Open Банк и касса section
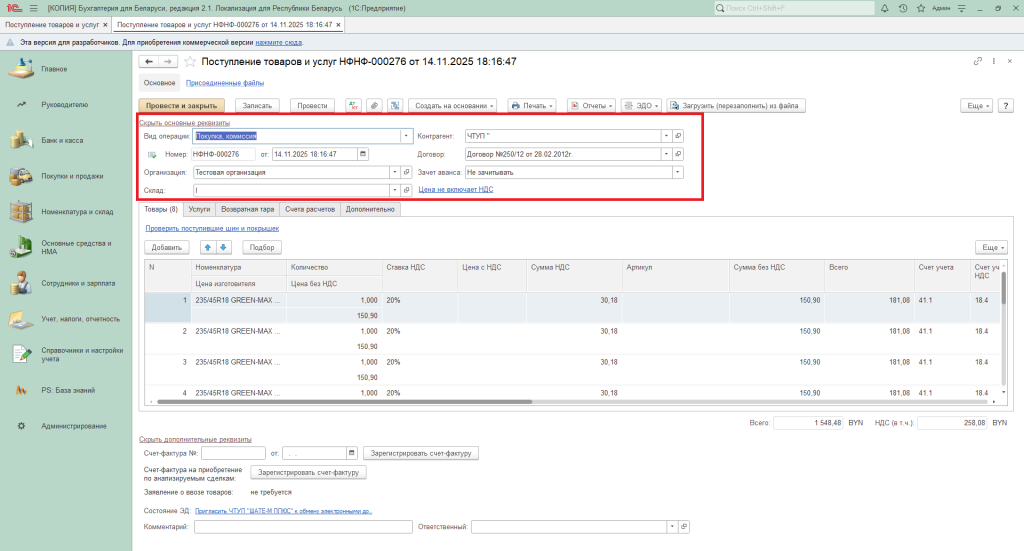 pos(61,141)
